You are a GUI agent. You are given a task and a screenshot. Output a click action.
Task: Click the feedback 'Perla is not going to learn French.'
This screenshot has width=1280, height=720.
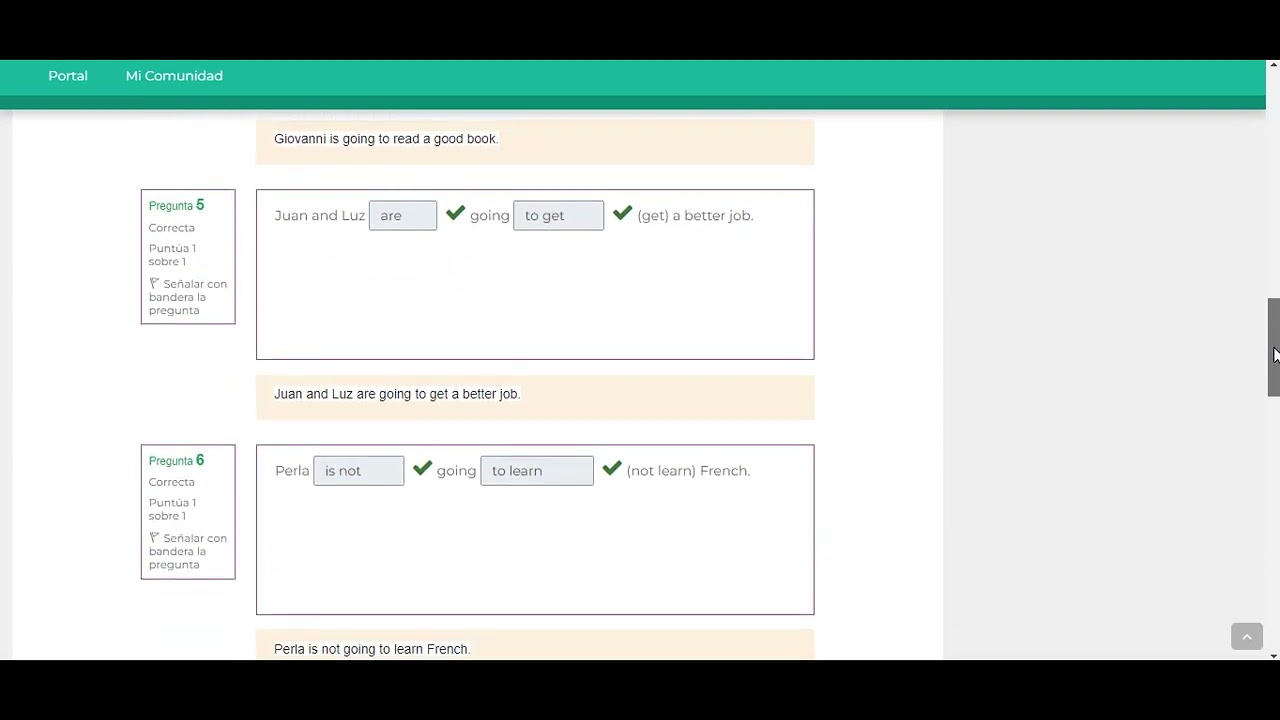click(372, 649)
